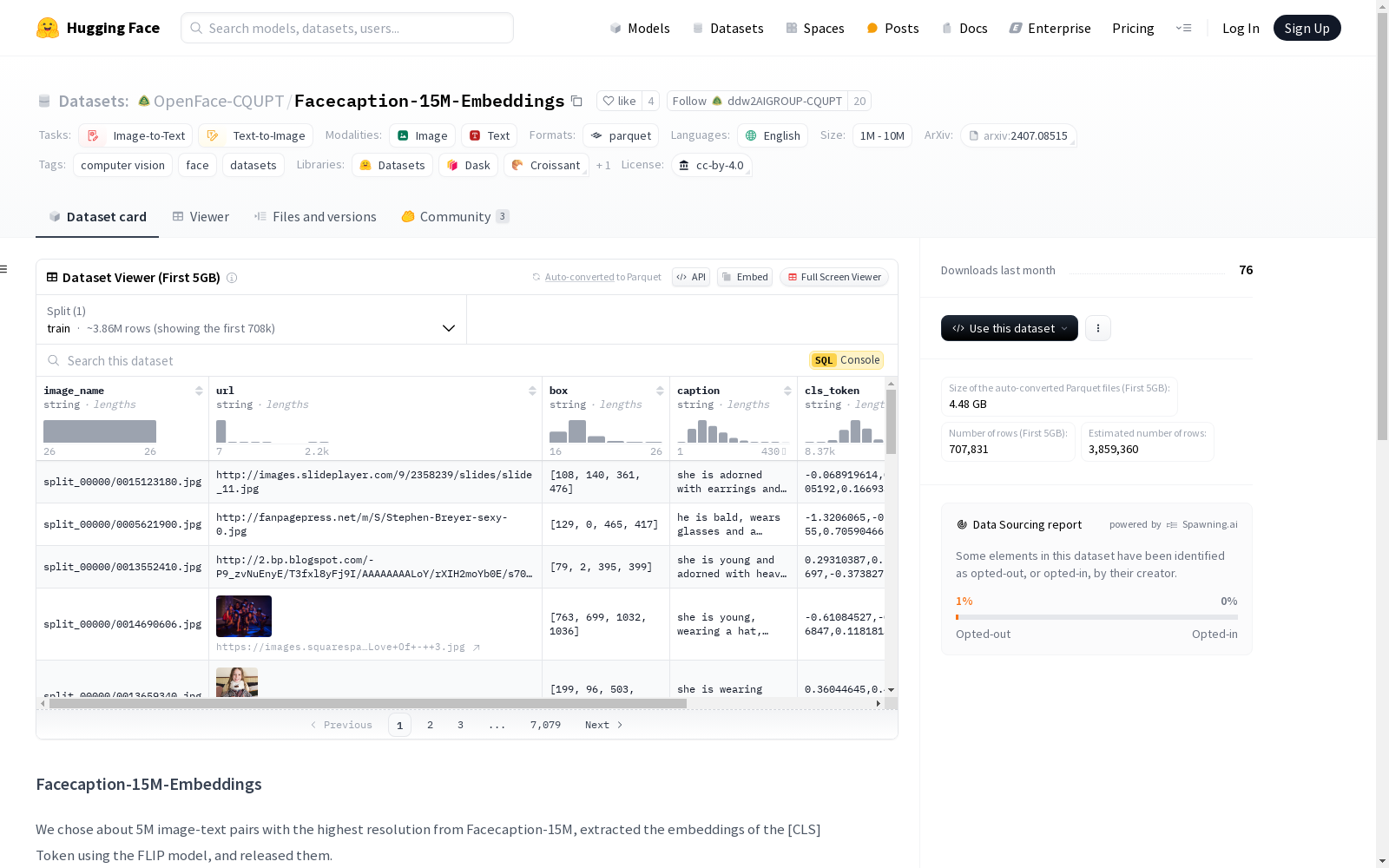Open the Pricing page link
The width and height of the screenshot is (1389, 868).
tap(1133, 28)
